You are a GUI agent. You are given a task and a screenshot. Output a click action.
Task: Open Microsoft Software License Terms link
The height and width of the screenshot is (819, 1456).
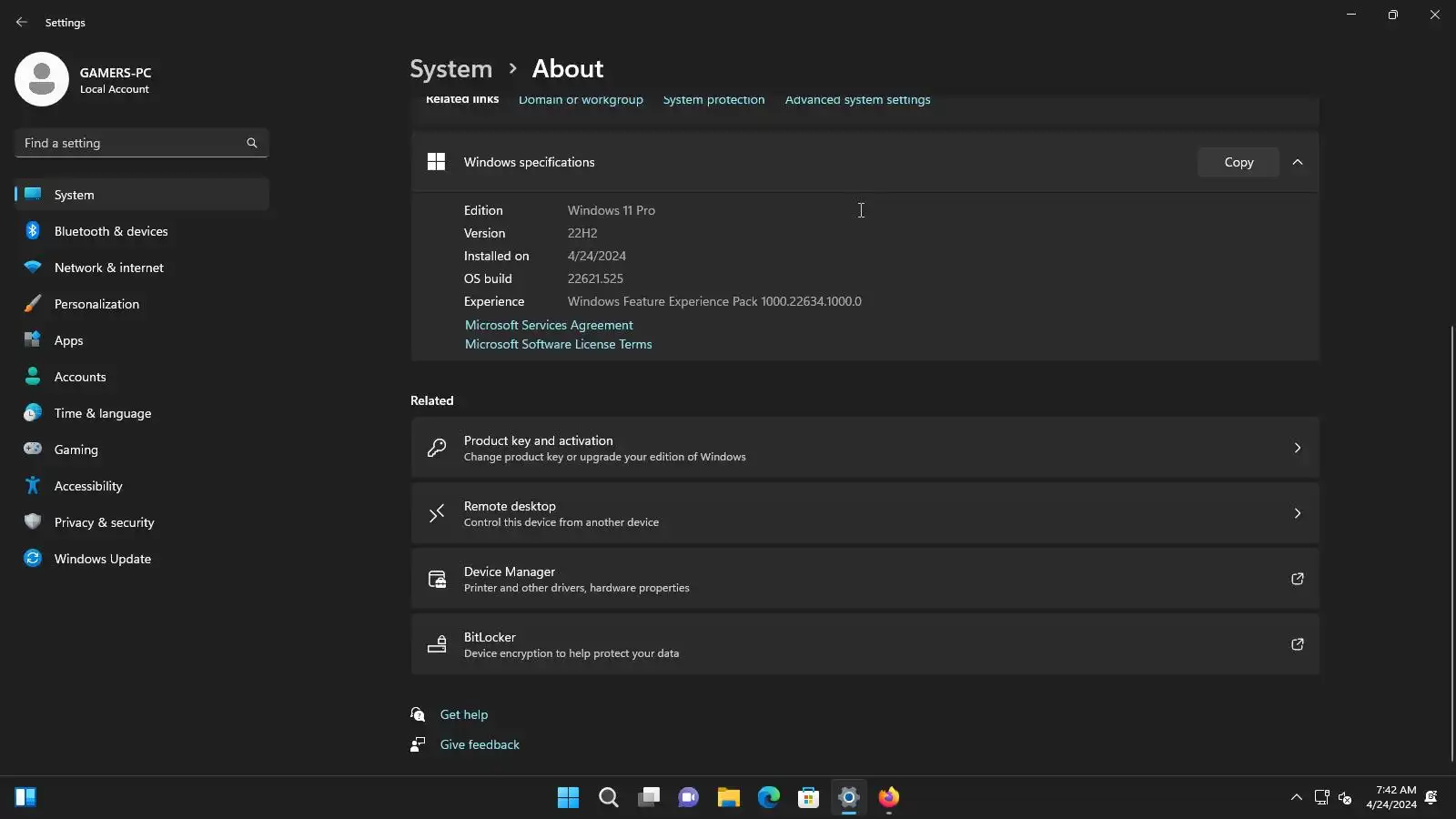559,344
